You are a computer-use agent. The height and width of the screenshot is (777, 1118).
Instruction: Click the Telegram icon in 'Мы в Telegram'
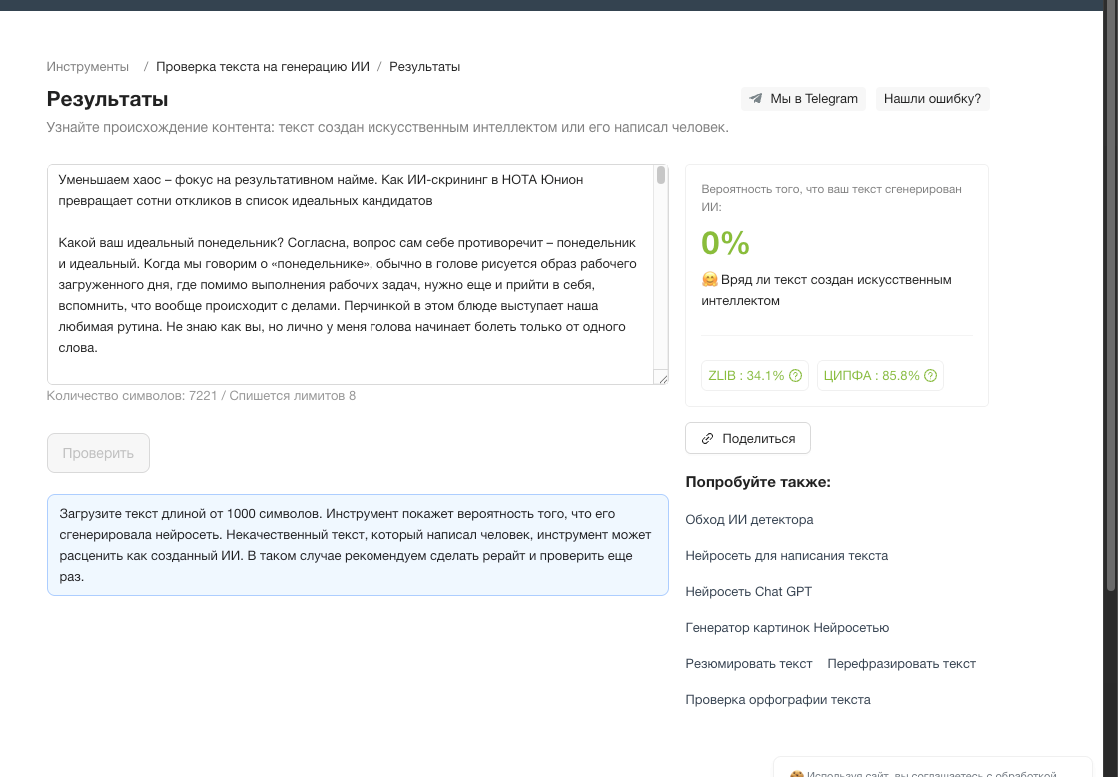point(754,98)
